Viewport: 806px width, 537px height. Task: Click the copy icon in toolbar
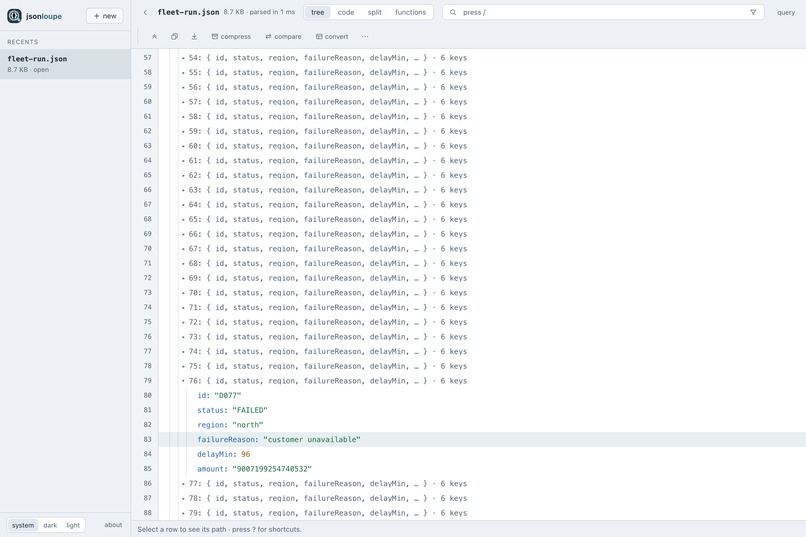click(174, 36)
